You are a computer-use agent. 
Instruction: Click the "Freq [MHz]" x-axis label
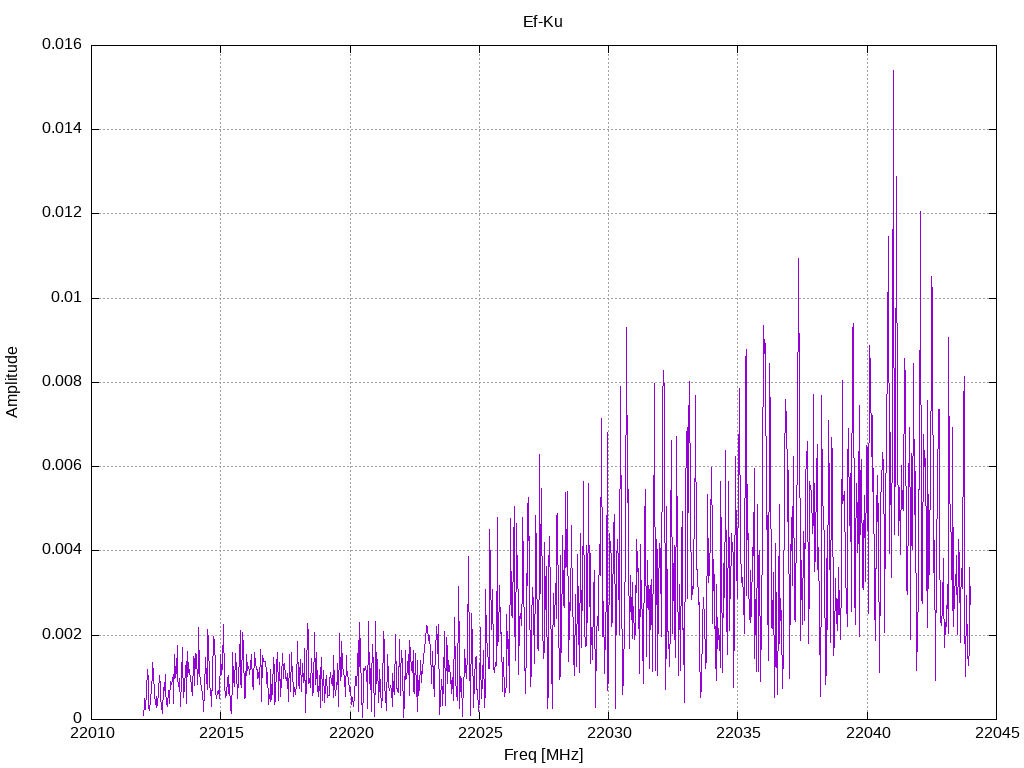(543, 755)
